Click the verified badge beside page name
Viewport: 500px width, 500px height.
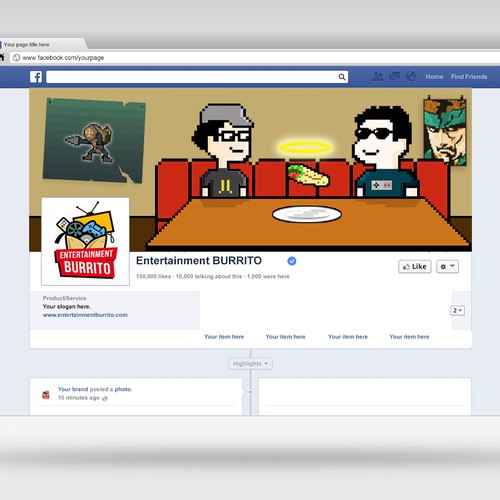pos(292,261)
